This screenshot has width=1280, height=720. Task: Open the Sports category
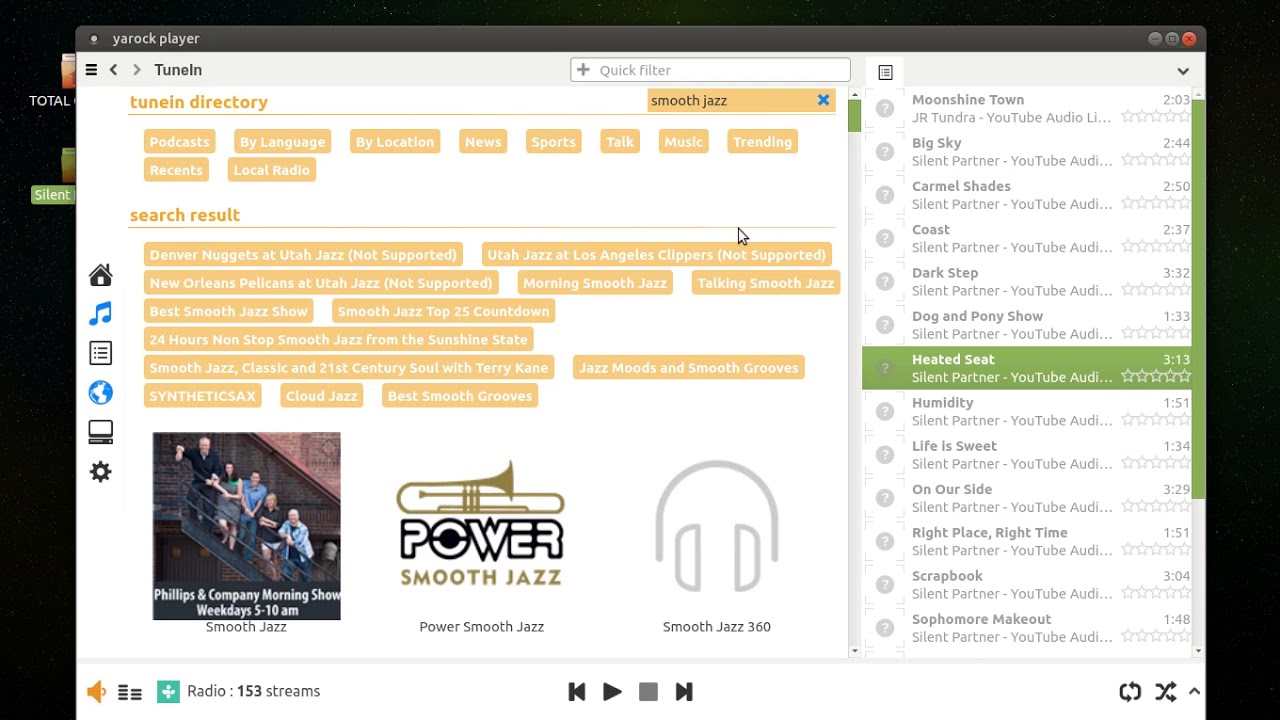553,142
